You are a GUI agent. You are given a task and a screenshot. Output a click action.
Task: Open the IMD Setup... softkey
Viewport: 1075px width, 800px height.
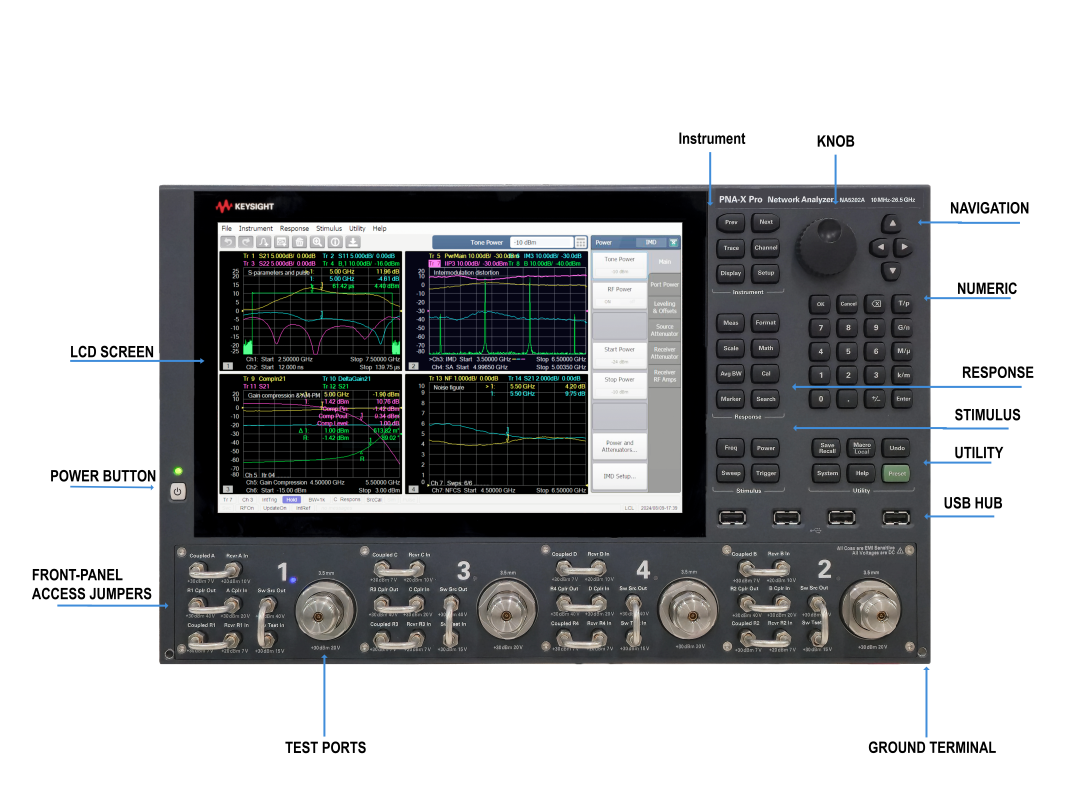pos(619,476)
